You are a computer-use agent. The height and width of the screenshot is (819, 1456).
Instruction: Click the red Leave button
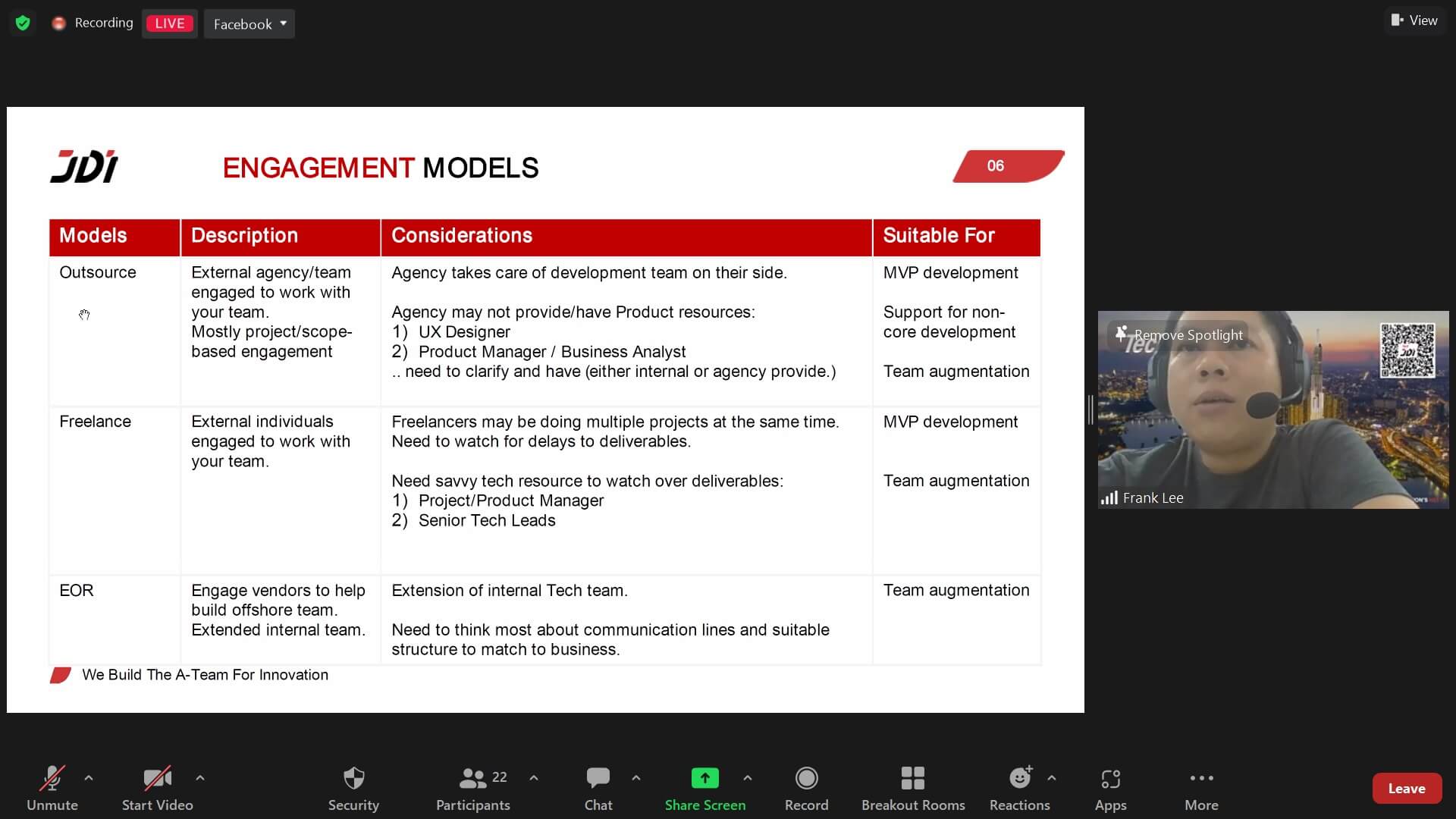[x=1406, y=788]
